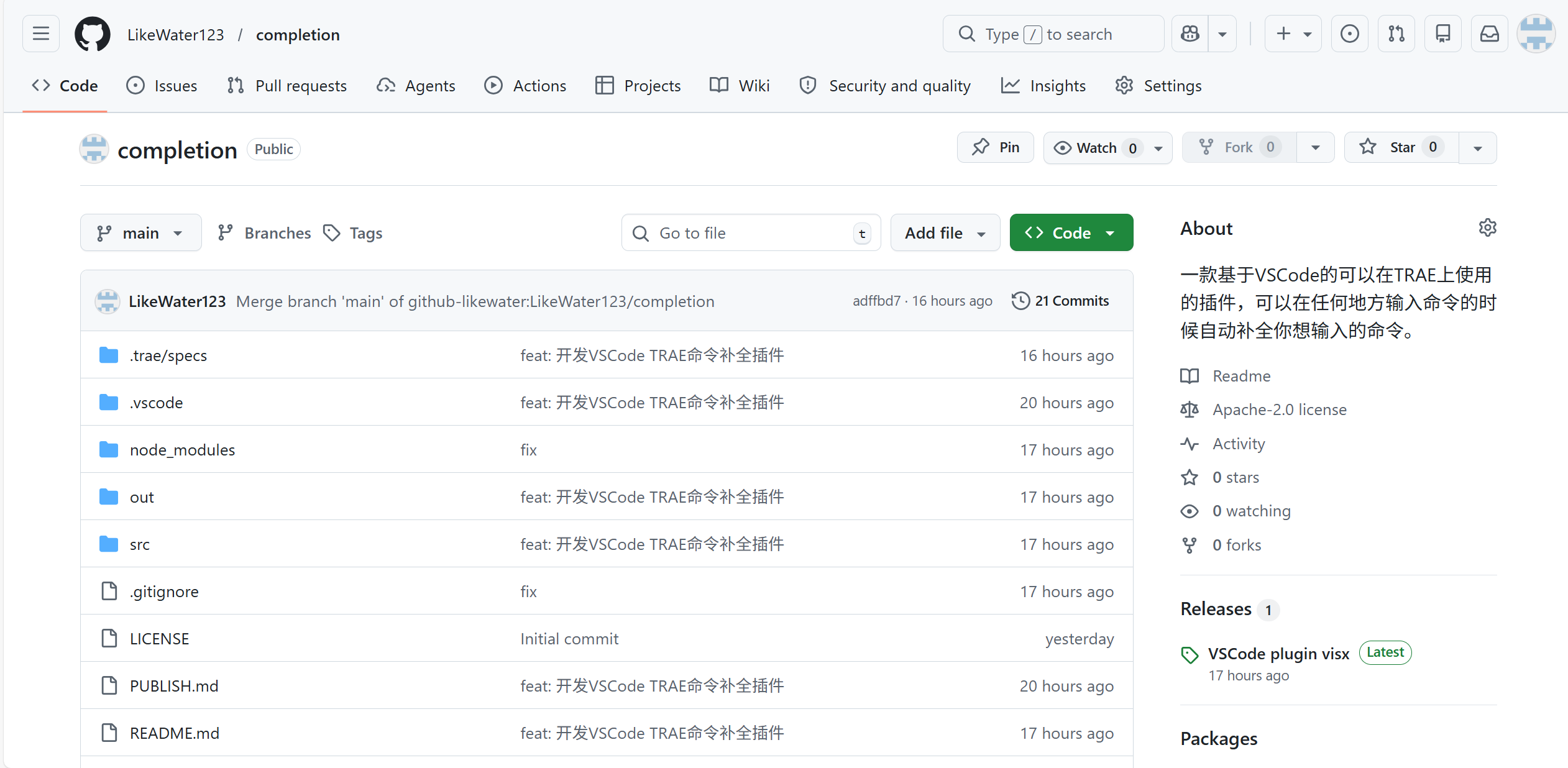
Task: Star this repository
Action: coord(1401,148)
